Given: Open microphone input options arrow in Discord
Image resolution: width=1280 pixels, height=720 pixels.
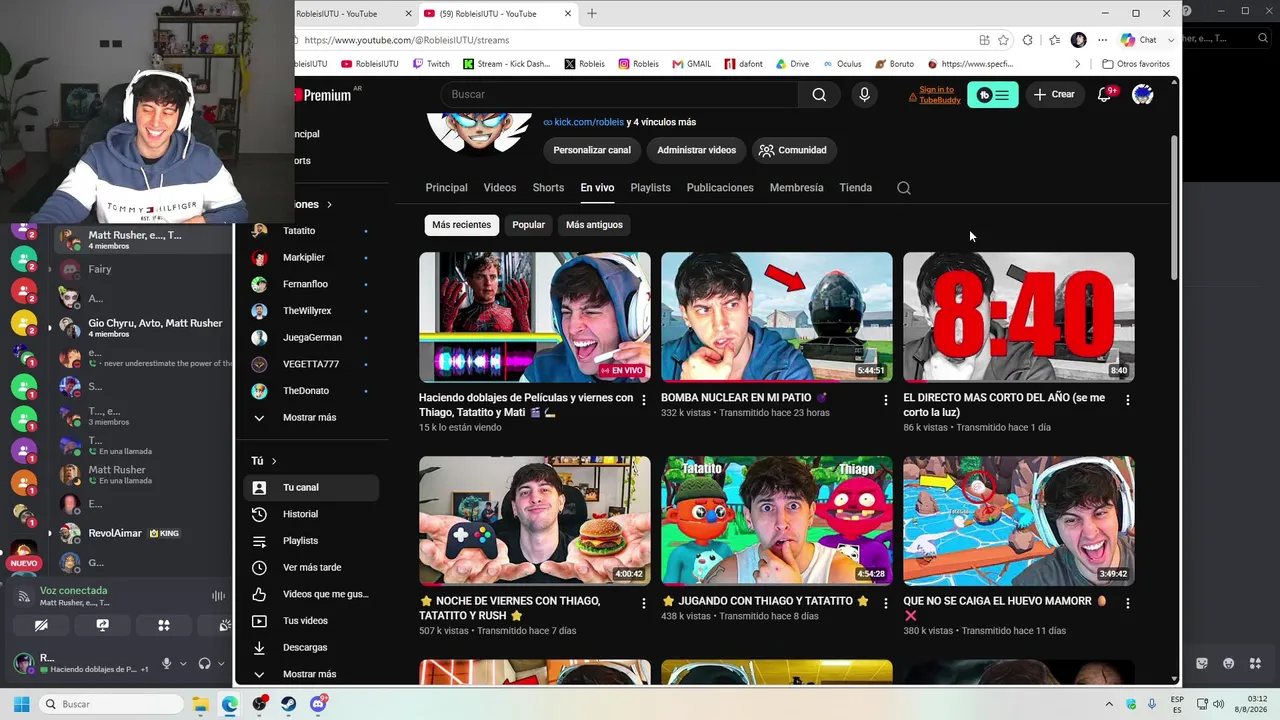Looking at the screenshot, I should pyautogui.click(x=183, y=664).
